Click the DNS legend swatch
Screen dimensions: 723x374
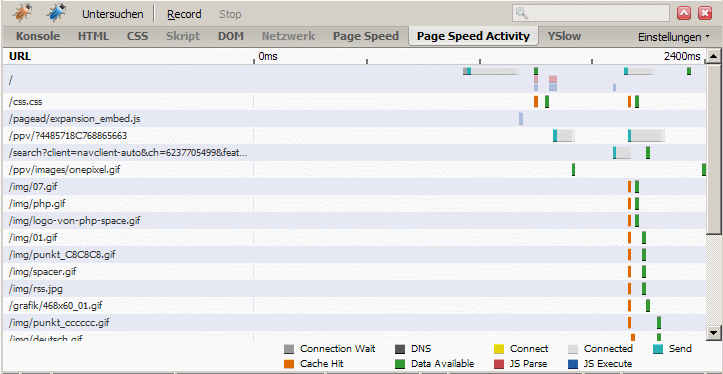coord(400,349)
